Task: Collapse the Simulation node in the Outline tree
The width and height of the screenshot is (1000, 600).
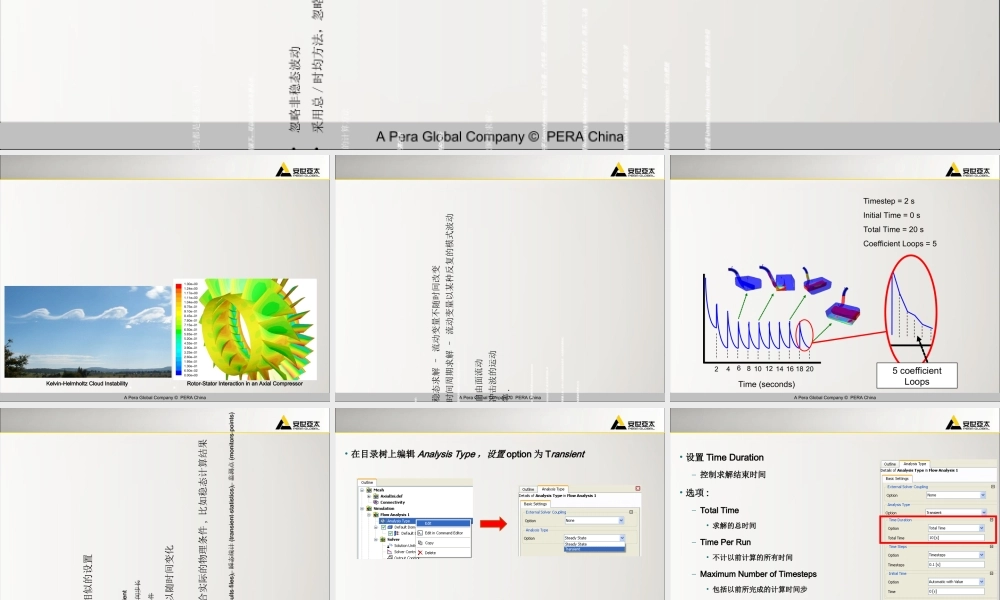Action: click(x=362, y=508)
